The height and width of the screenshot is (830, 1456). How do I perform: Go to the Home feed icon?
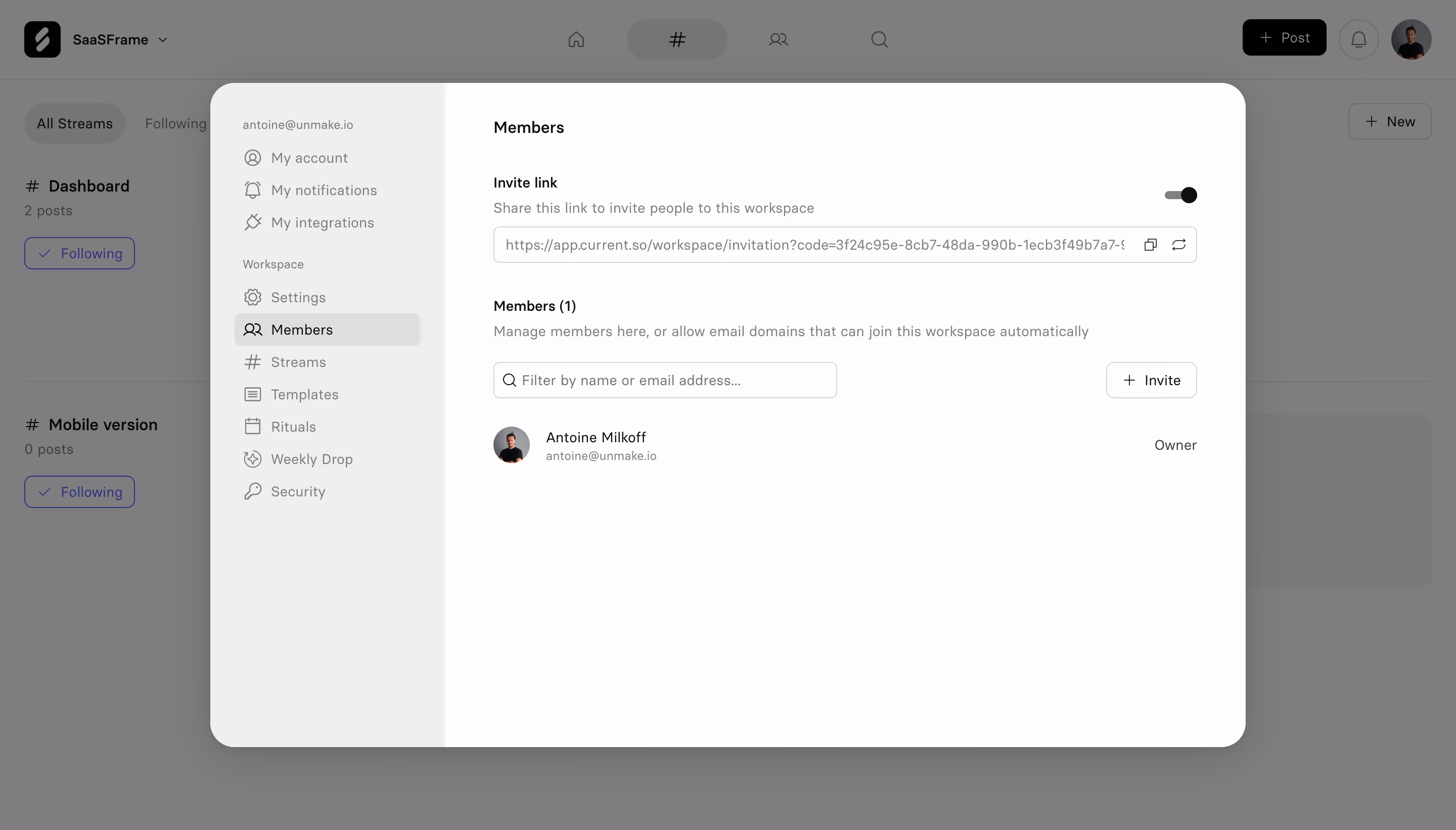pyautogui.click(x=576, y=39)
